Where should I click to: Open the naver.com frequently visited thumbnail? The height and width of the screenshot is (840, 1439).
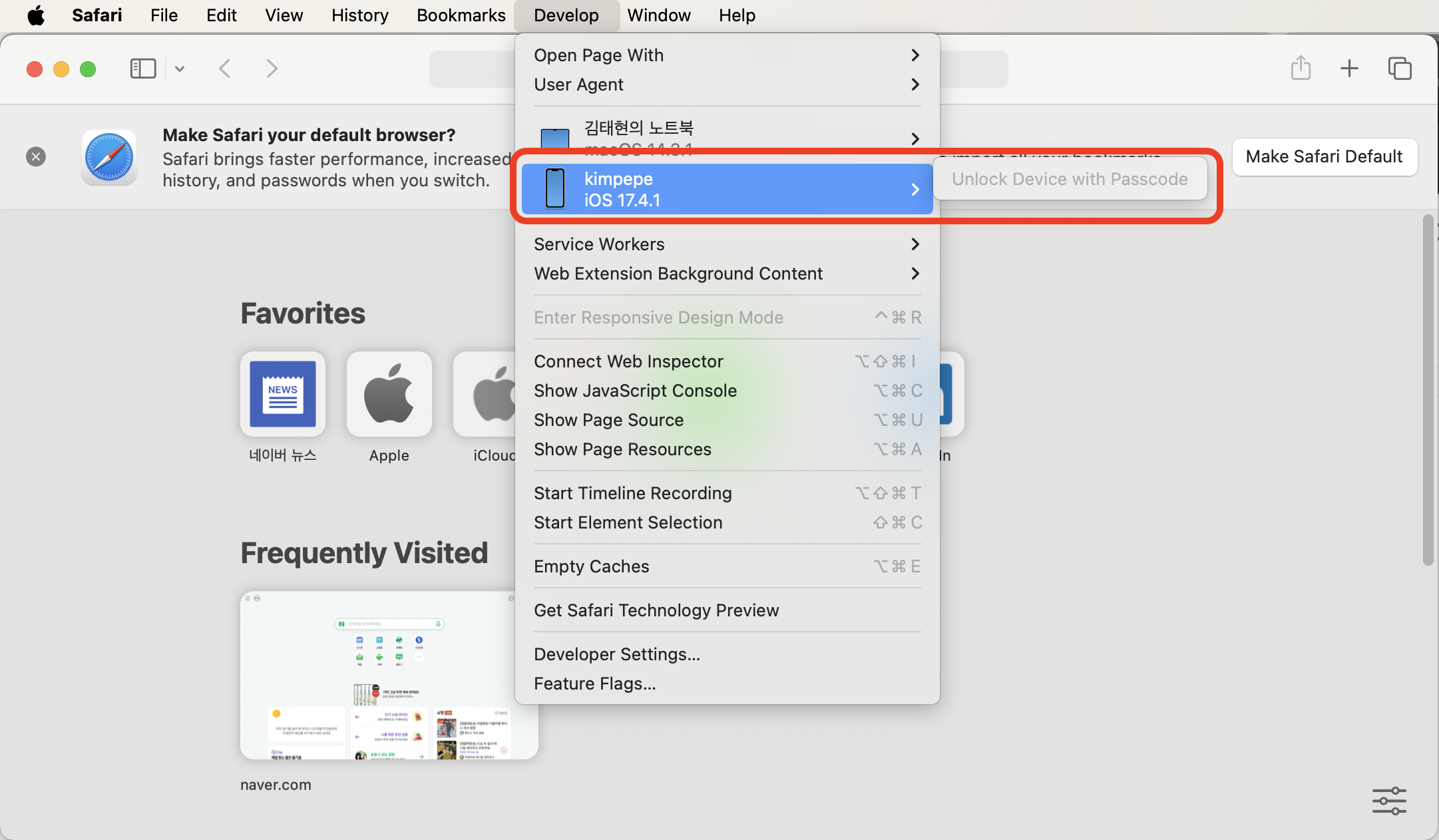[x=389, y=675]
